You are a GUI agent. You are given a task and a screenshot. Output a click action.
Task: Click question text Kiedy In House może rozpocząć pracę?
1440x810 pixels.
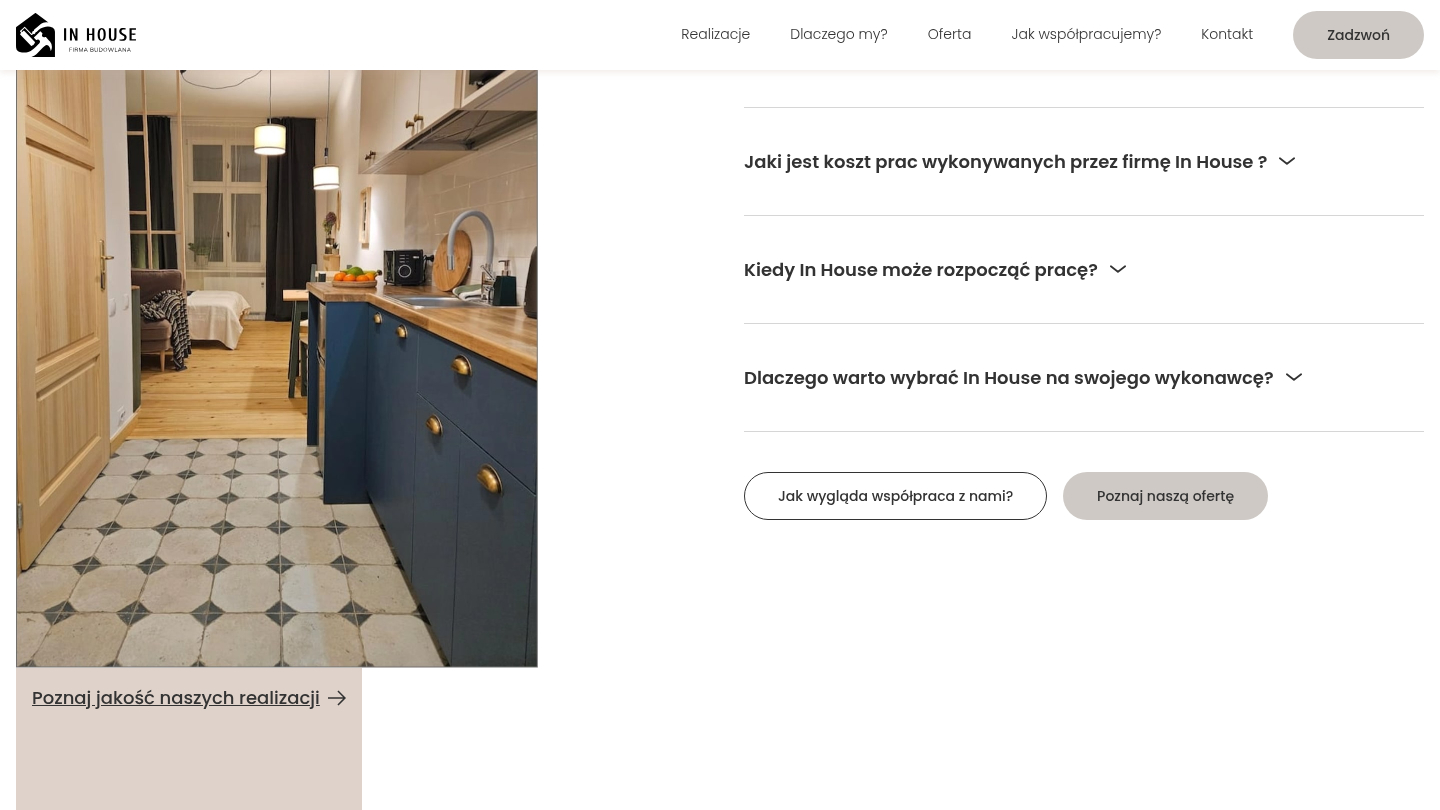921,270
